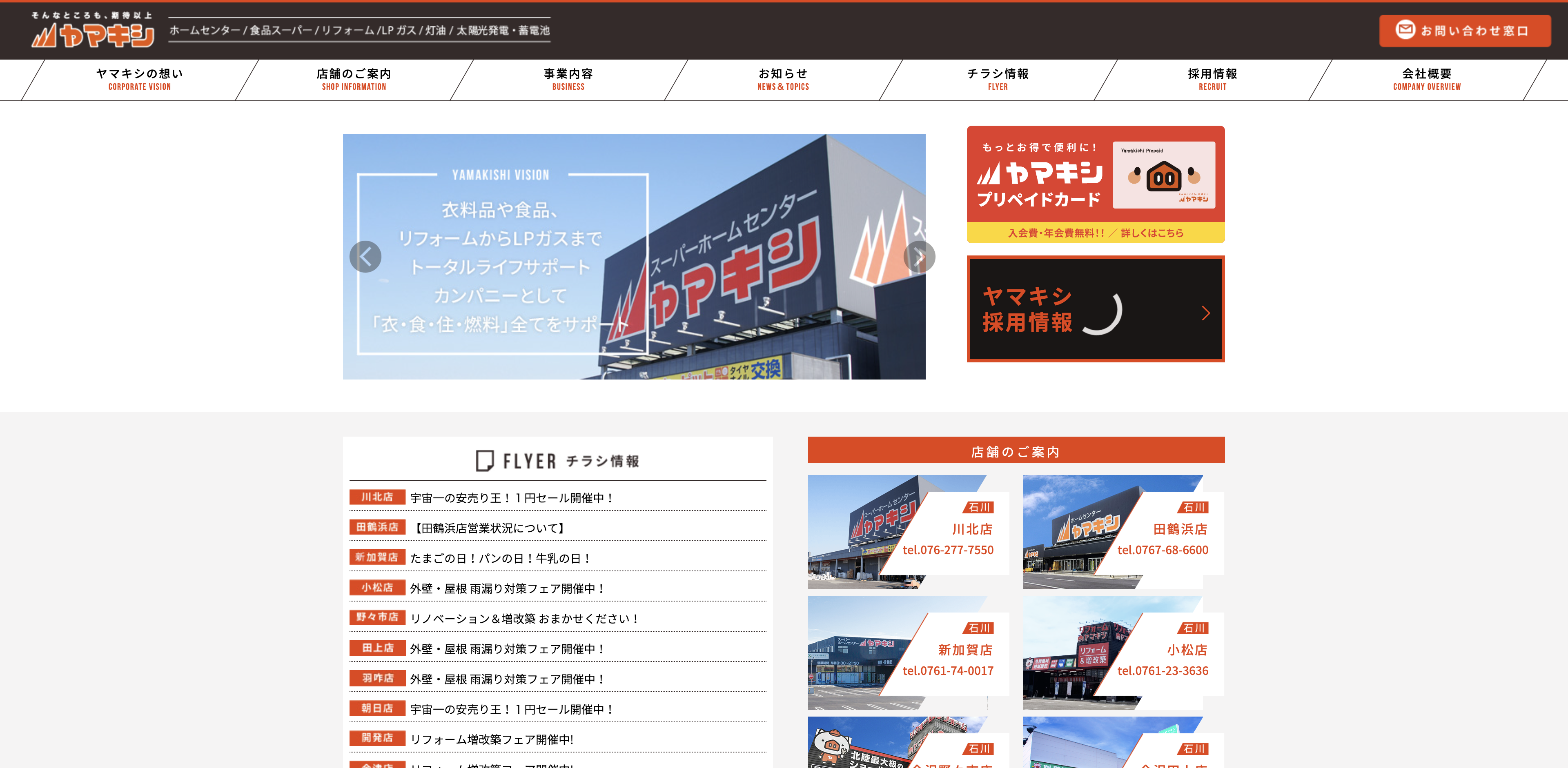Click flyer title 宇宙一の安売り王 in 川北店 row
The width and height of the screenshot is (1568, 768).
[x=511, y=498]
